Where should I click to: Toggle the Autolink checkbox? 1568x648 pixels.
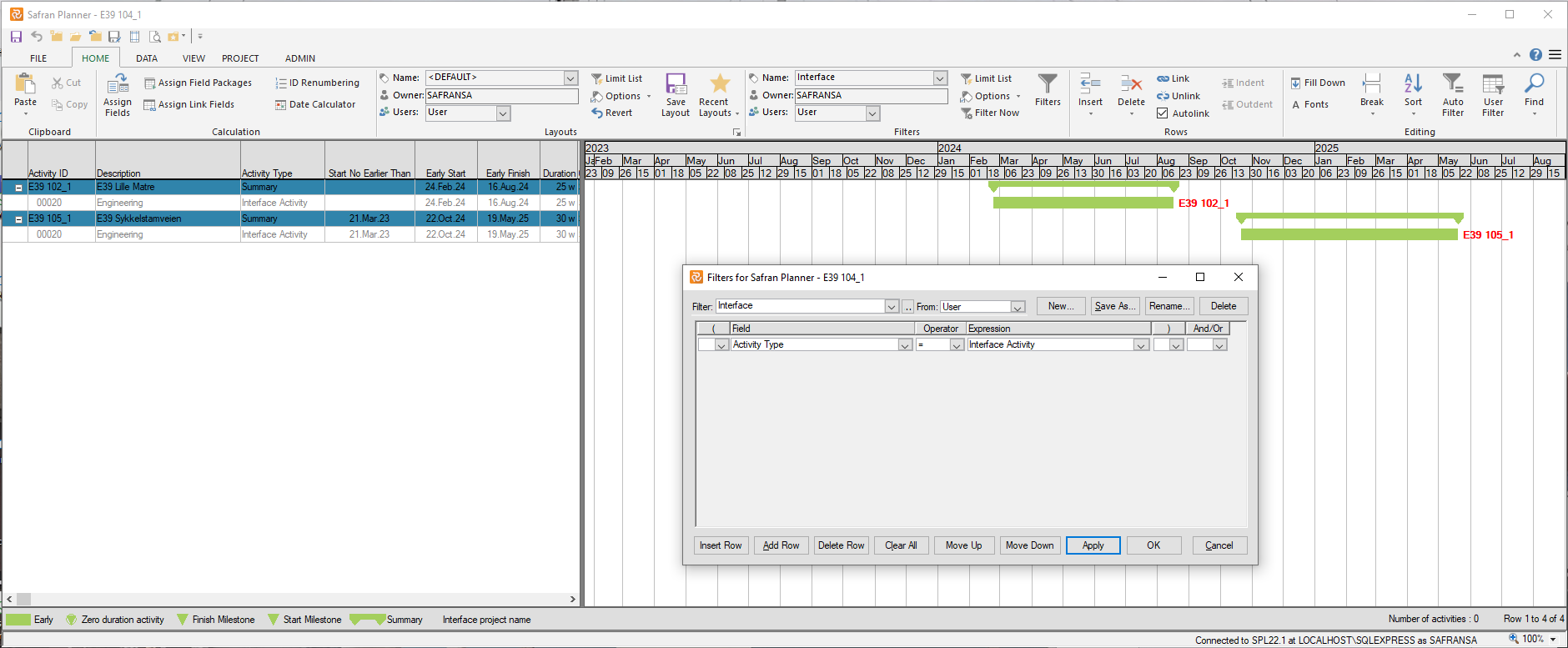[1163, 113]
